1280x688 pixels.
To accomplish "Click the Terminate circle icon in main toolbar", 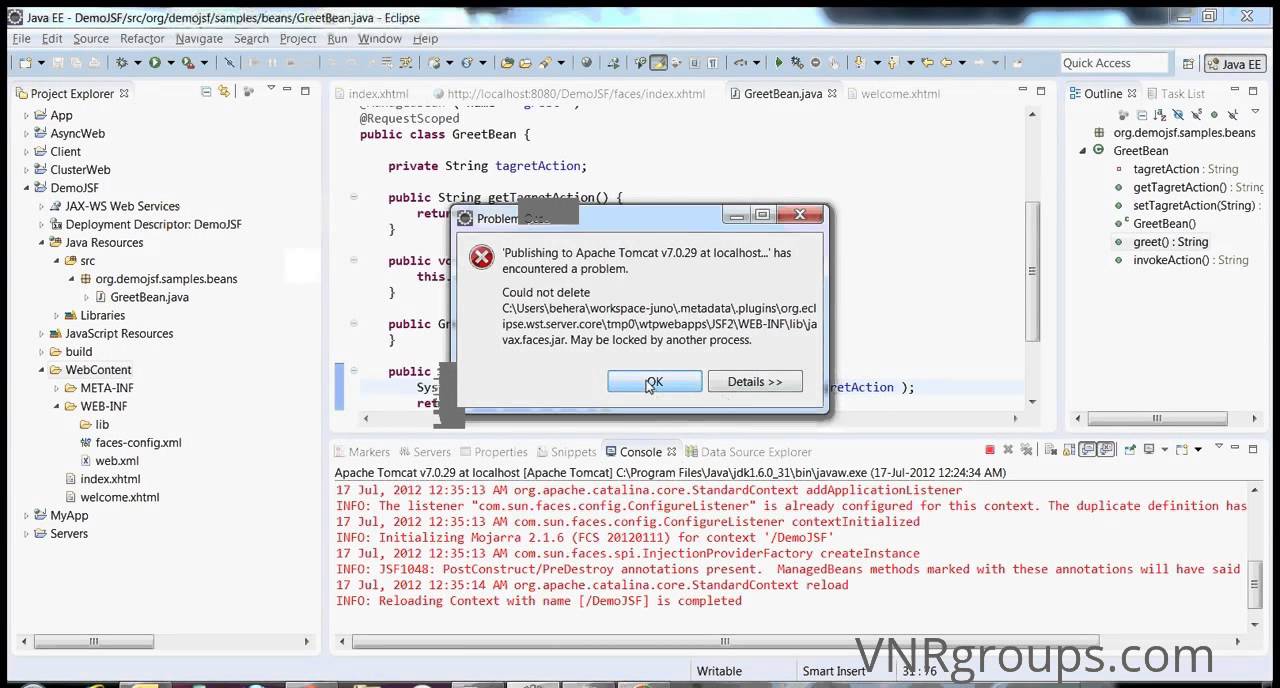I will point(815,62).
